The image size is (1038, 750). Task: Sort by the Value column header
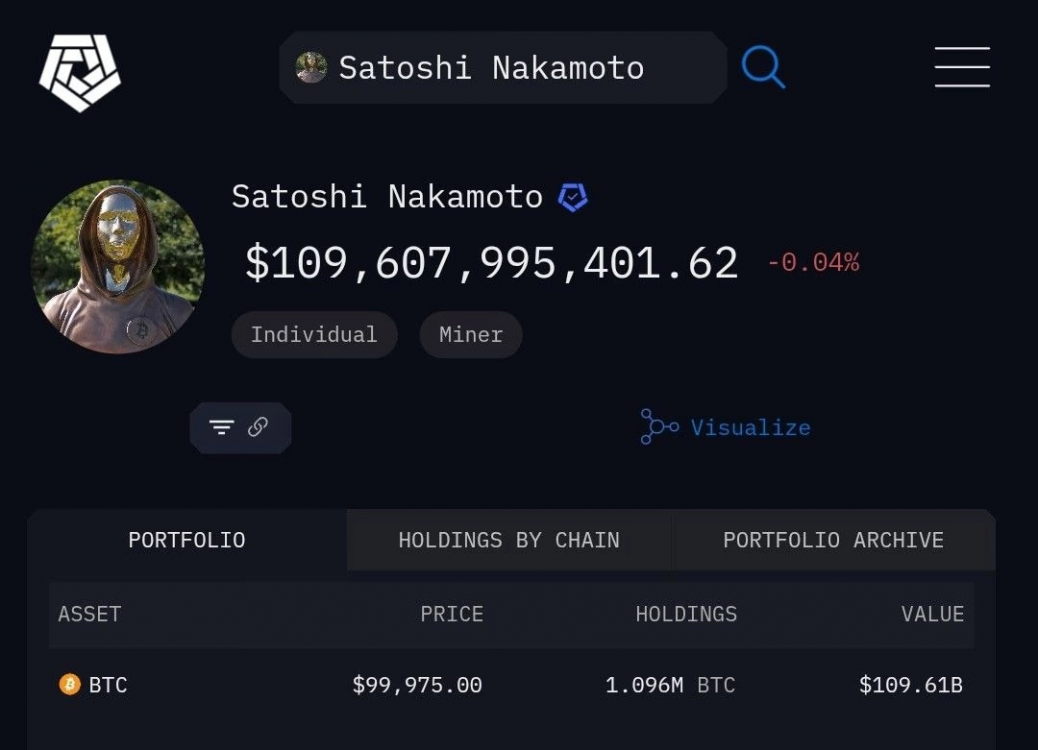point(932,614)
